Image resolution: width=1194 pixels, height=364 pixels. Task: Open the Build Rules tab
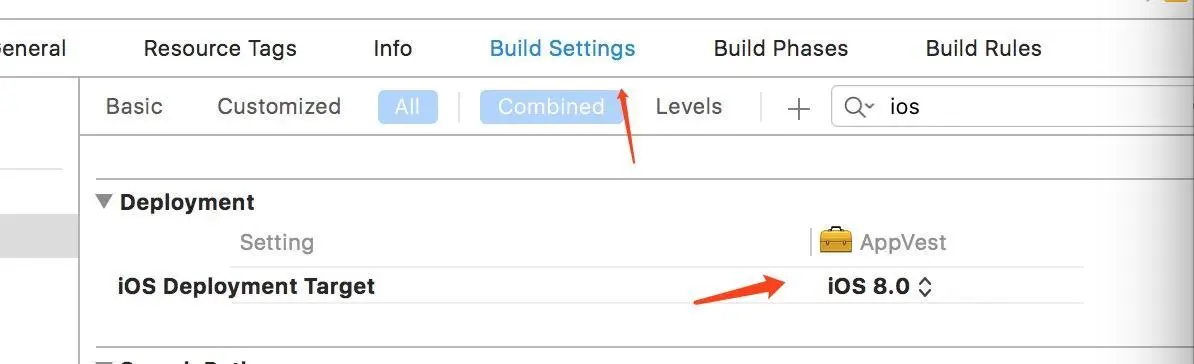click(983, 49)
